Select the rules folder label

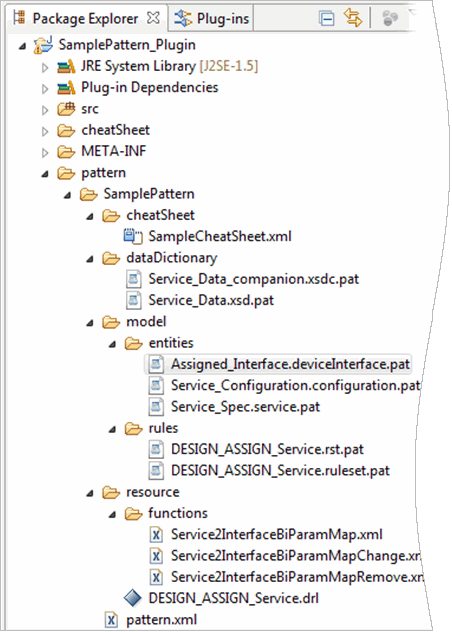[x=163, y=428]
